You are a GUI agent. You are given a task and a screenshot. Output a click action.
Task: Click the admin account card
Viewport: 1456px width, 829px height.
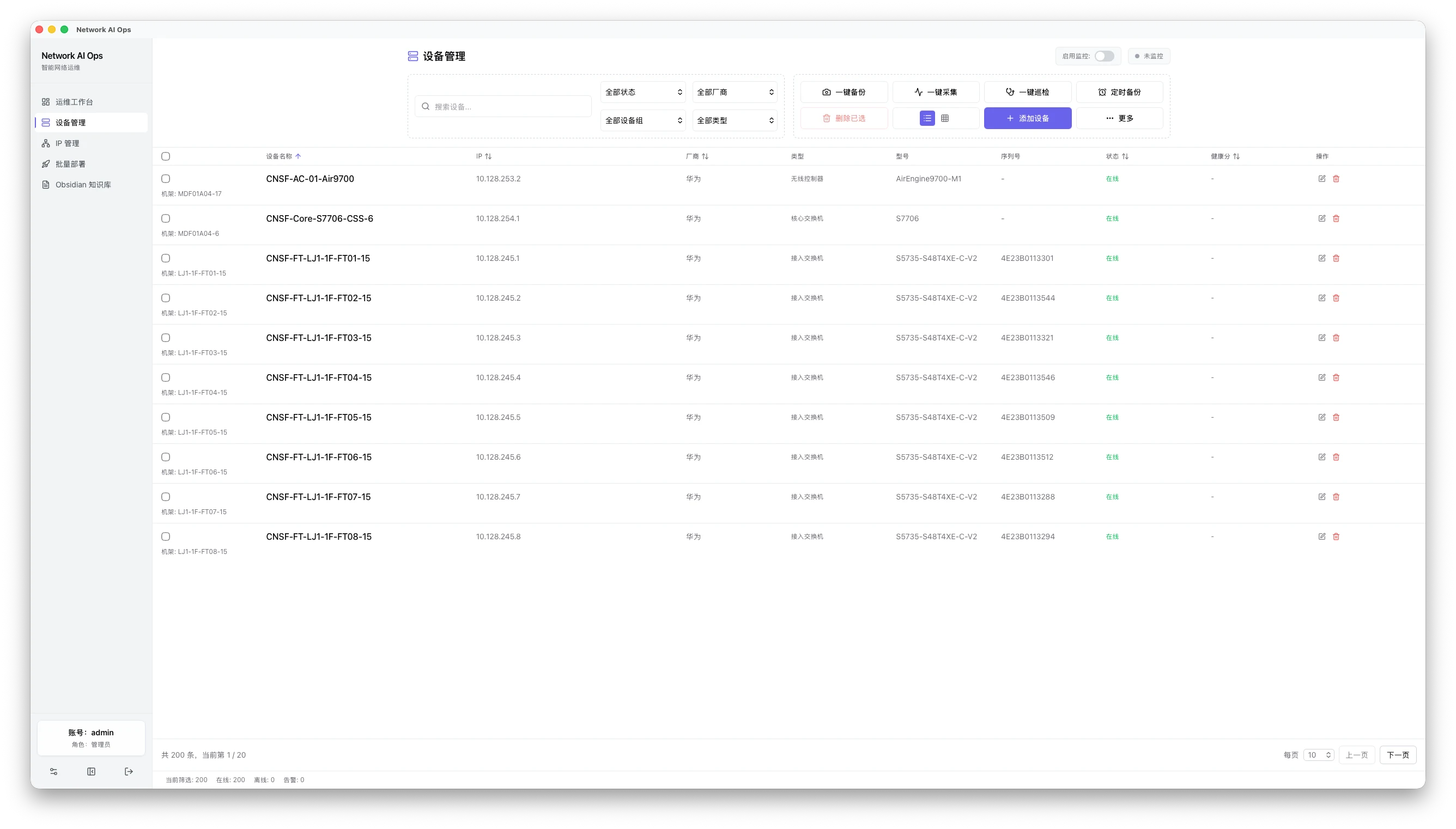tap(91, 738)
